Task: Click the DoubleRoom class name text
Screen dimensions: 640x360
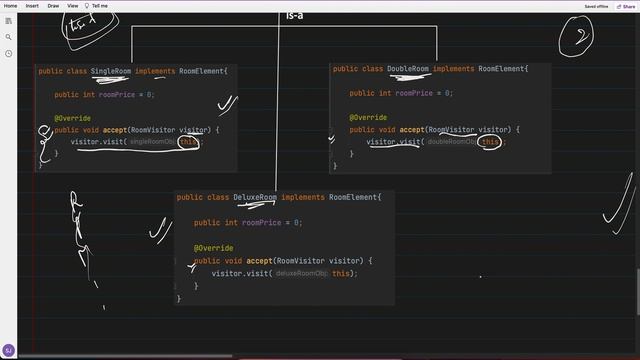Action: (x=408, y=69)
